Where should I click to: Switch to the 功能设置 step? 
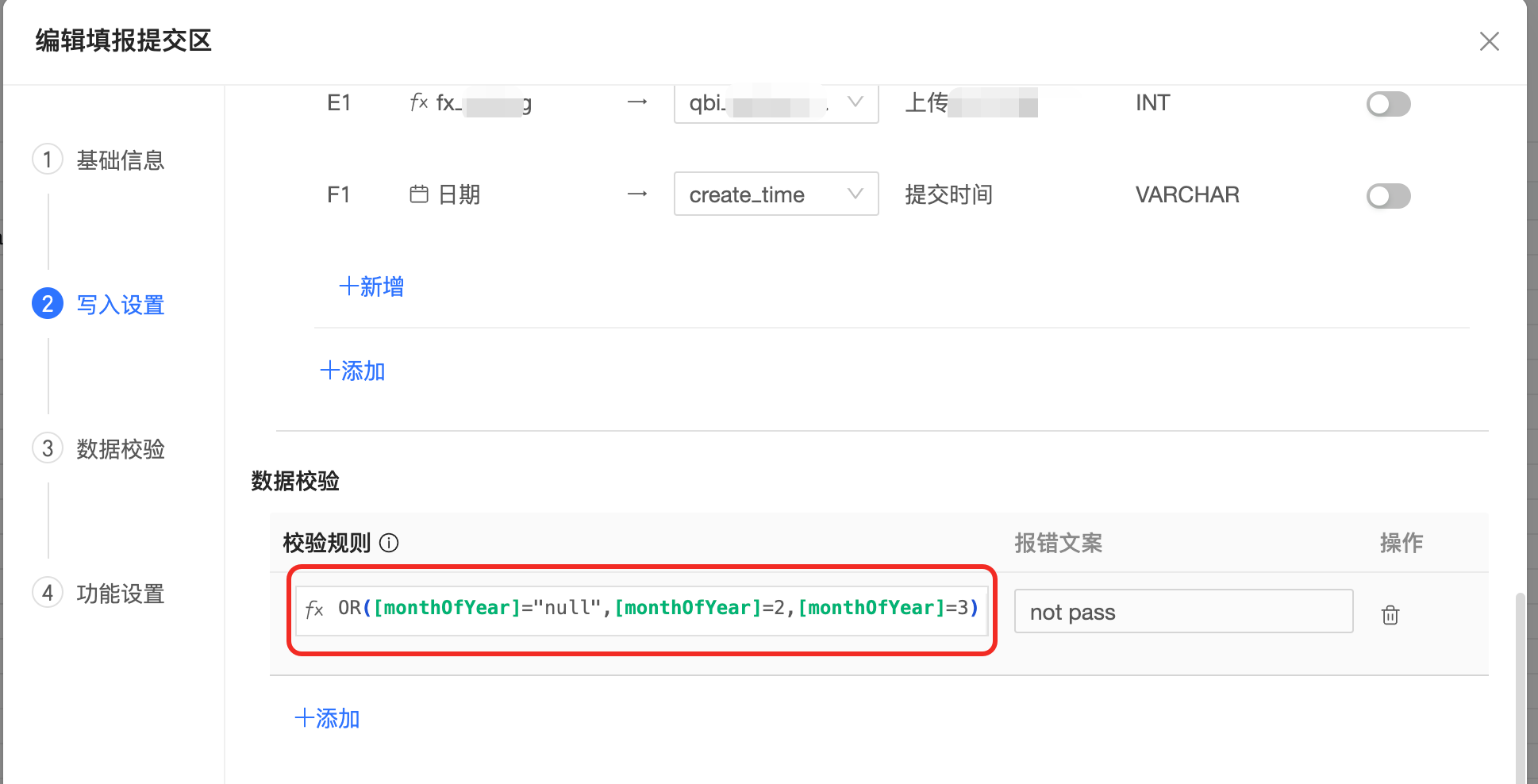pos(120,594)
